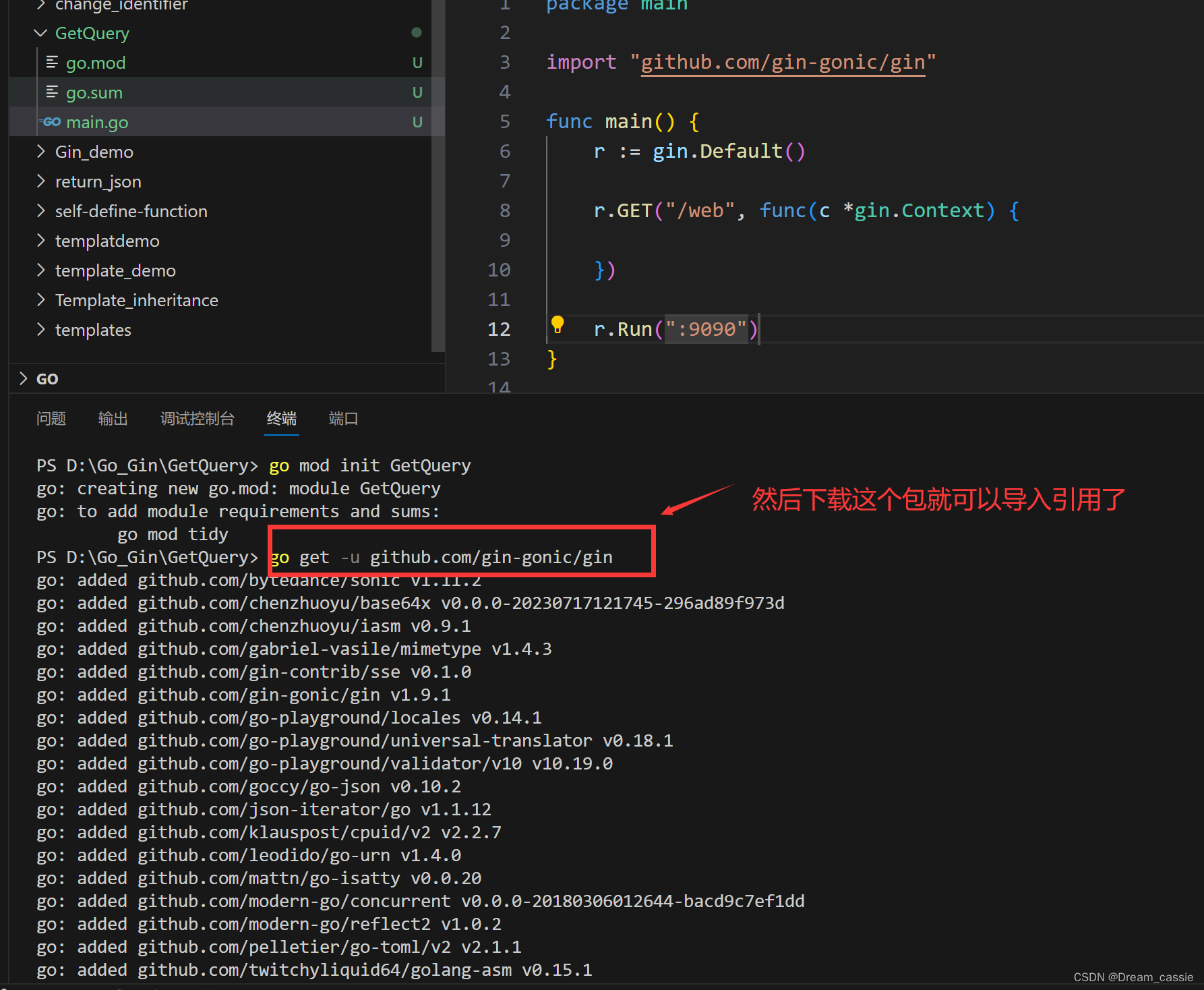This screenshot has width=1204, height=990.
Task: Switch to the 终端 terminal tab
Action: [281, 419]
